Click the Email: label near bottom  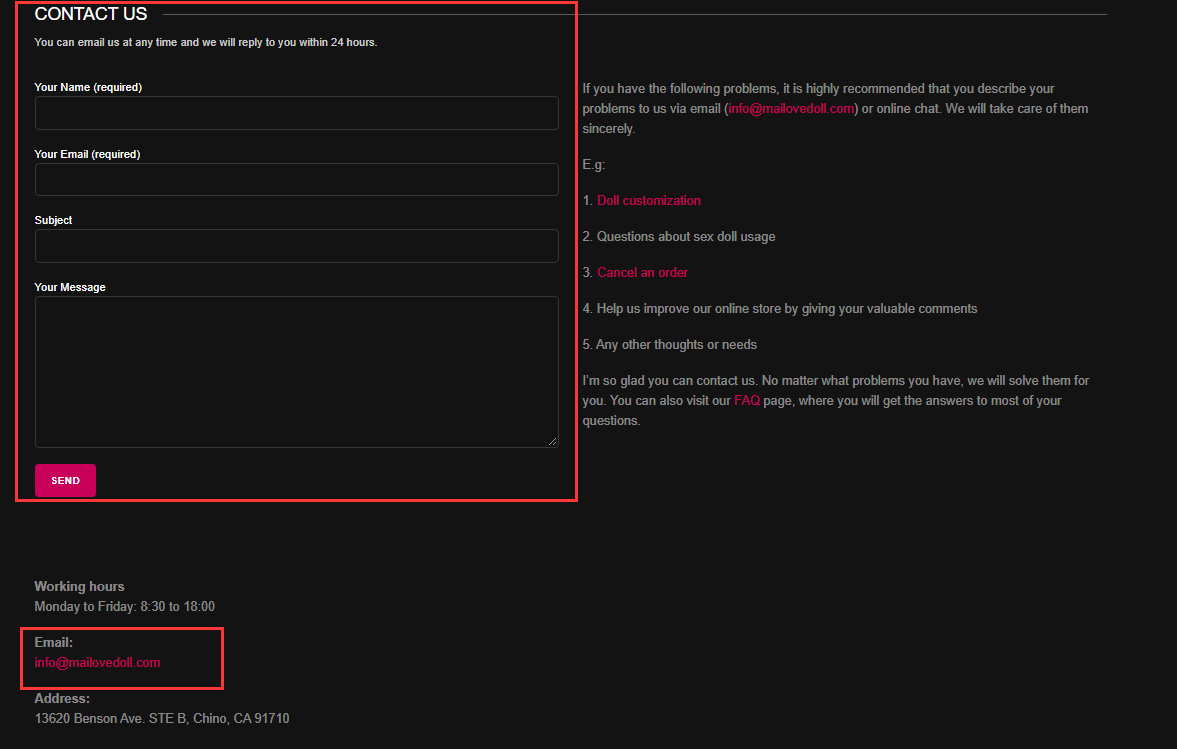point(54,642)
